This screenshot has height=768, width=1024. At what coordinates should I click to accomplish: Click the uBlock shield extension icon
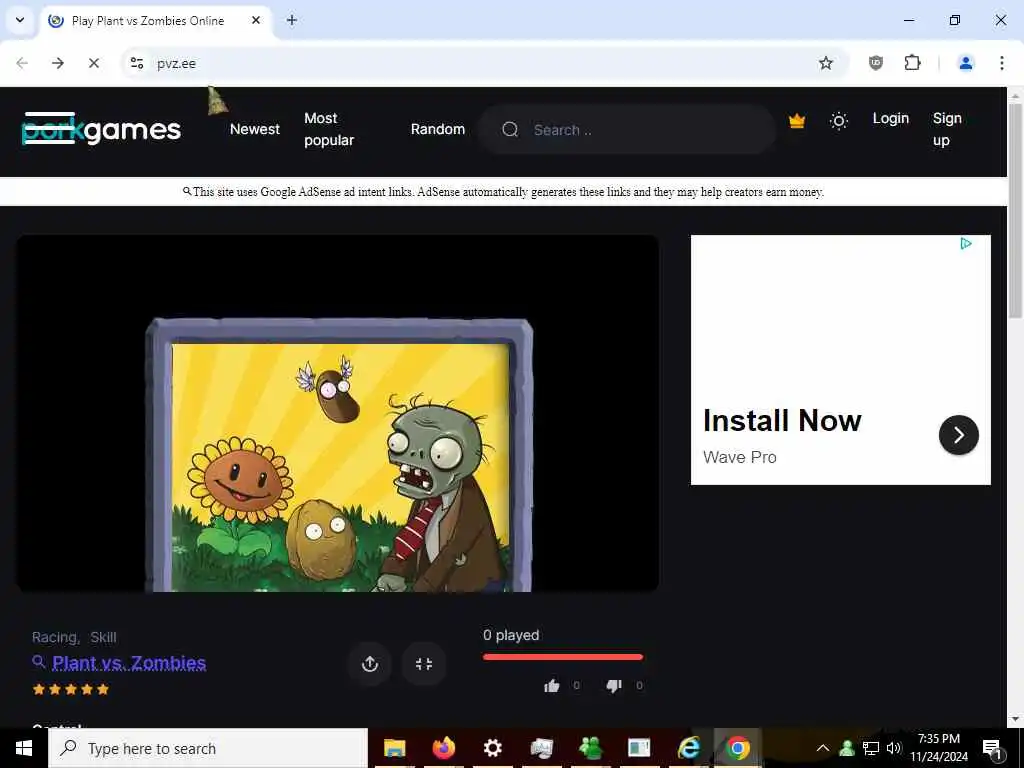(x=876, y=63)
